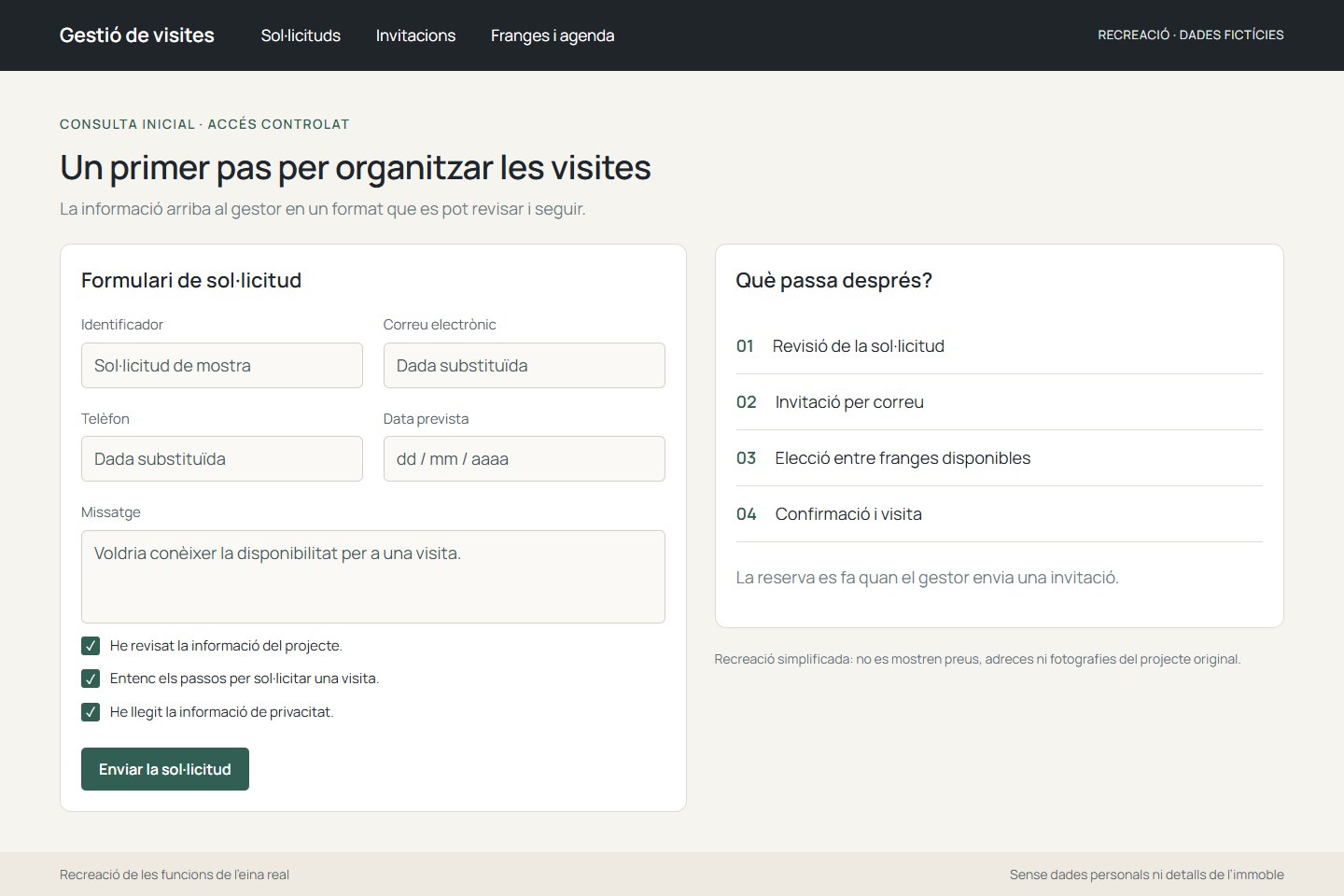Navigate to Franges i agenda
This screenshot has height=896, width=1344.
pyautogui.click(x=553, y=35)
